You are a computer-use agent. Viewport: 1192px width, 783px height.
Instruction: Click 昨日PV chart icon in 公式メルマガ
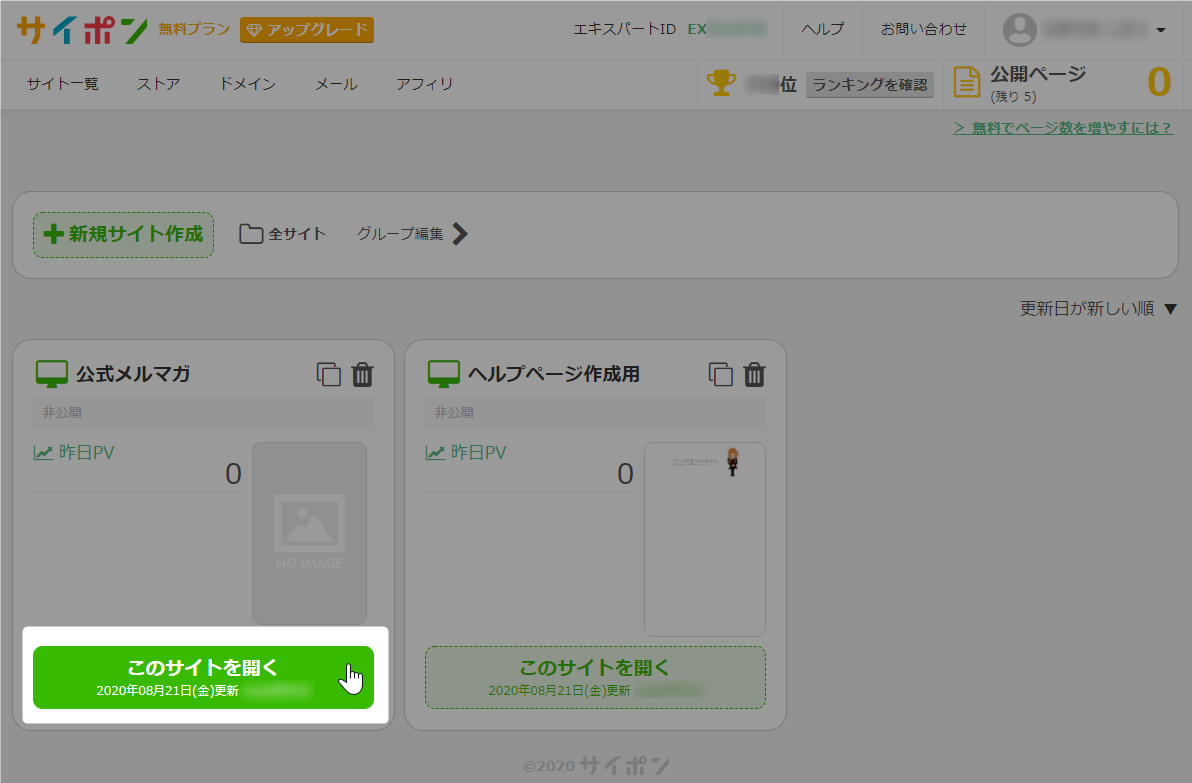pyautogui.click(x=43, y=453)
